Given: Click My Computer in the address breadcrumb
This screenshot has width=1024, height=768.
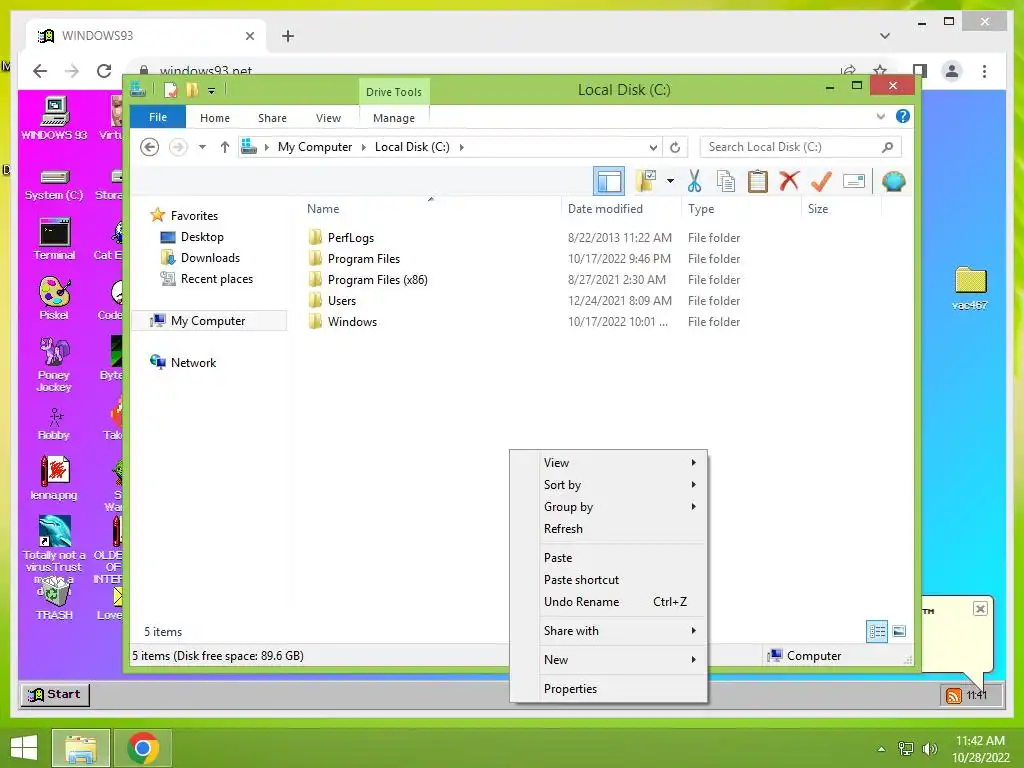Looking at the screenshot, I should 315,147.
